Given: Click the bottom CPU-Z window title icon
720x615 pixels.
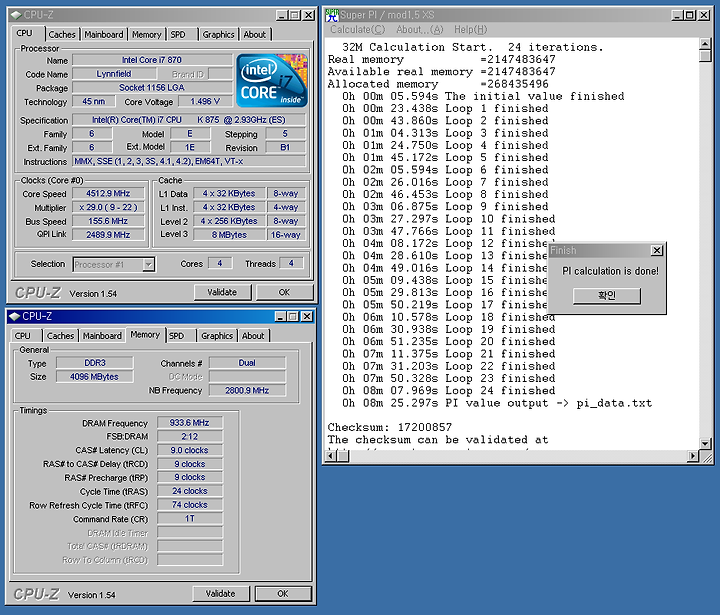Looking at the screenshot, I should 15,316.
